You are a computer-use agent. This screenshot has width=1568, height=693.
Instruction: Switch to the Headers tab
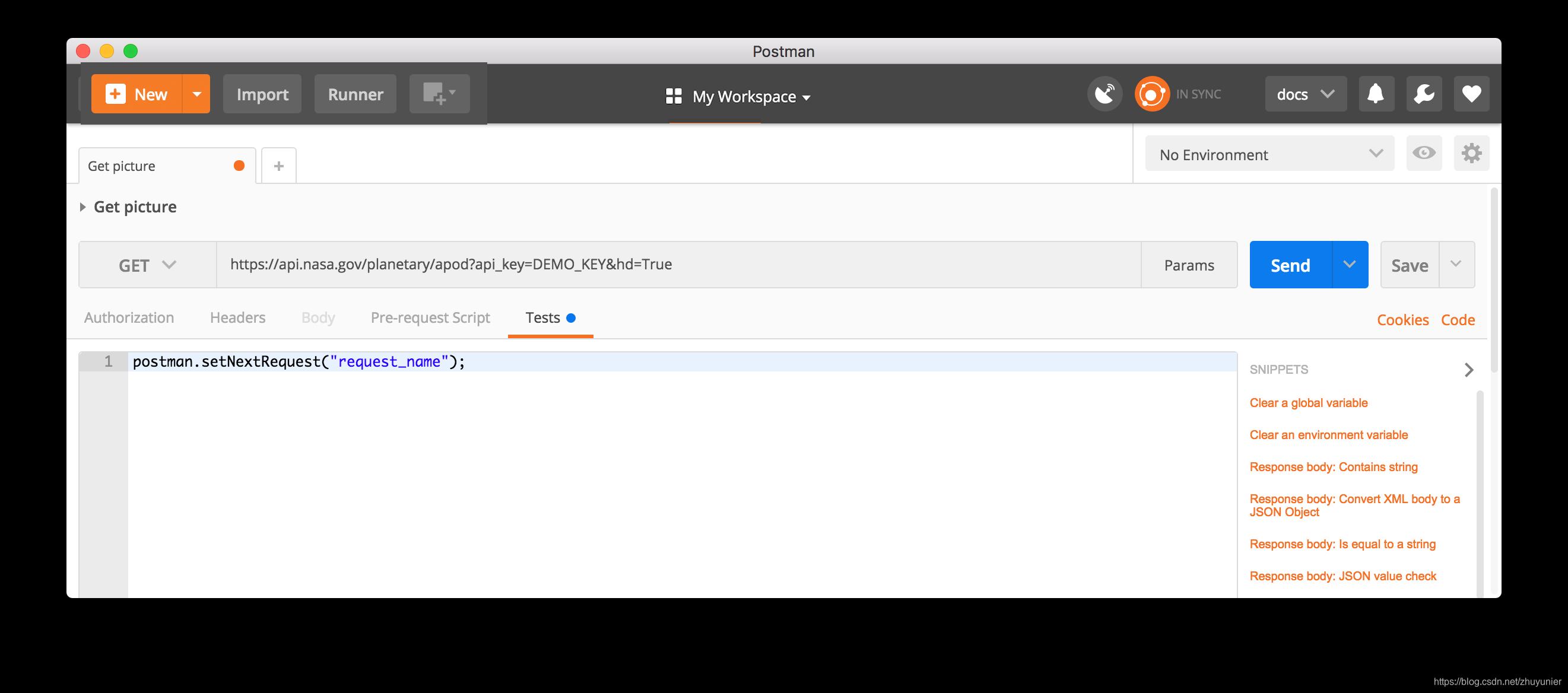237,317
